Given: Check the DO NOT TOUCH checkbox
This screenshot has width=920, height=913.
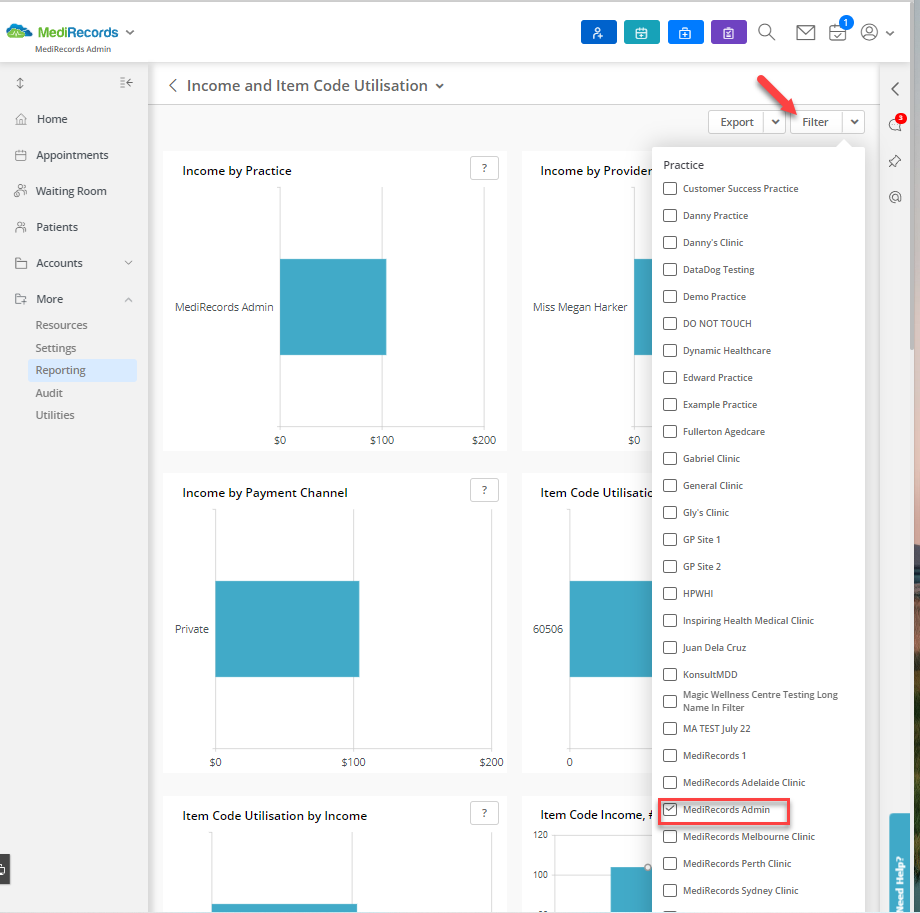Looking at the screenshot, I should click(669, 323).
